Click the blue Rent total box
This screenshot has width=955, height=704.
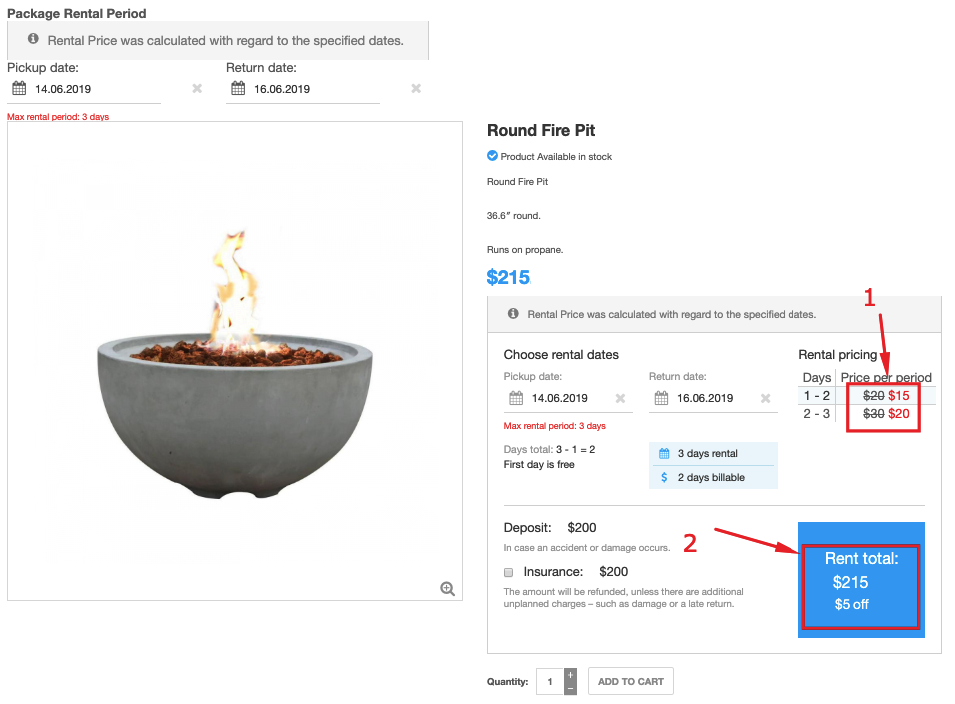coord(861,580)
